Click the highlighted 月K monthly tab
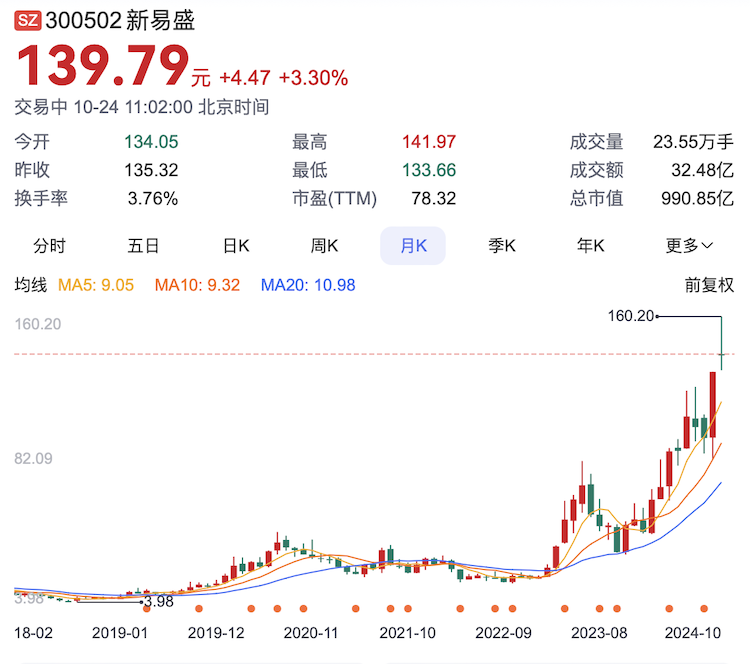 tap(413, 245)
